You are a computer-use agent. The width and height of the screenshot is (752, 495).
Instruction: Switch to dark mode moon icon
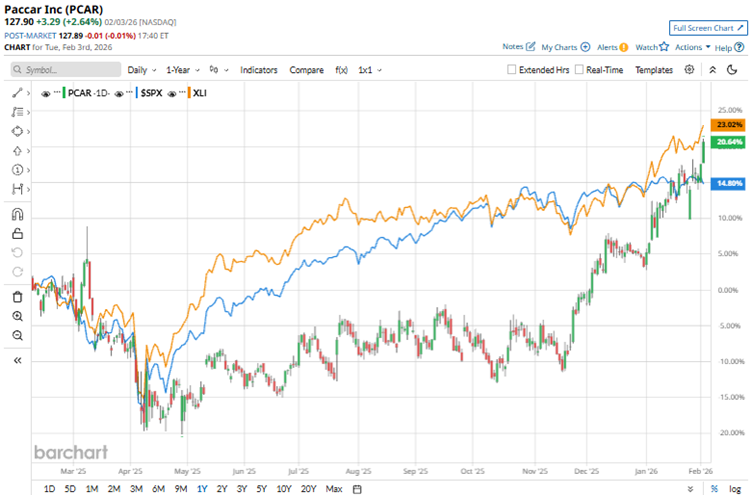(735, 70)
